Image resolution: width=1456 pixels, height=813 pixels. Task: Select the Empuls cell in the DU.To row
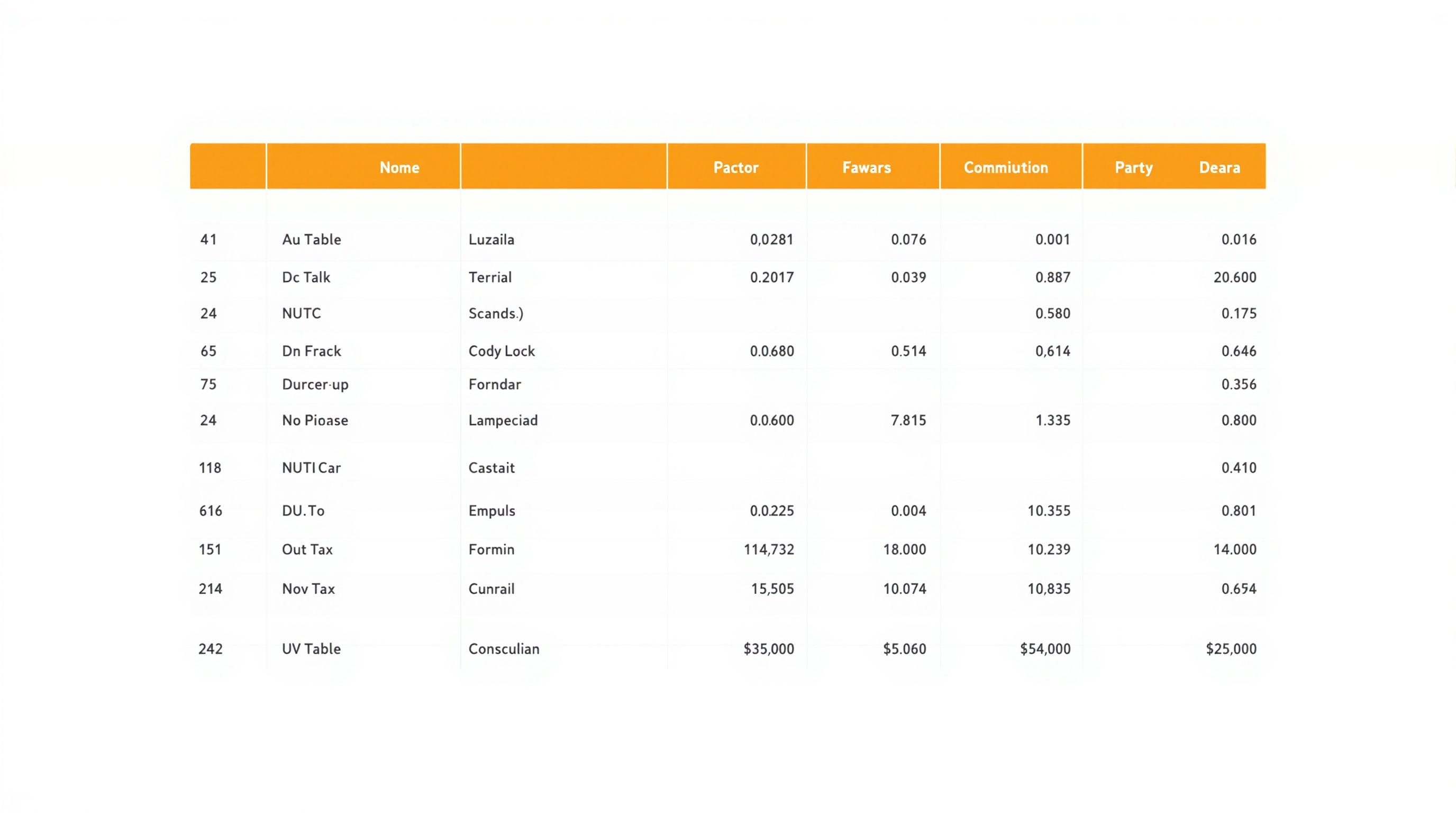tap(491, 511)
